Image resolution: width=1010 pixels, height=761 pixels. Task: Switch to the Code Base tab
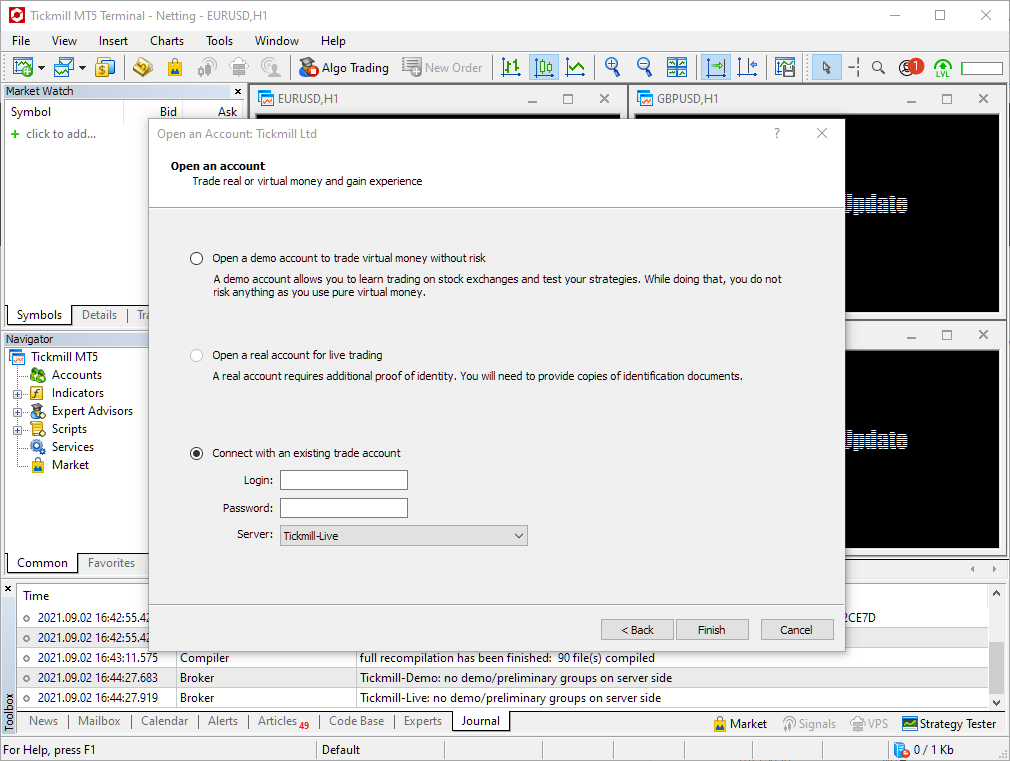(356, 721)
